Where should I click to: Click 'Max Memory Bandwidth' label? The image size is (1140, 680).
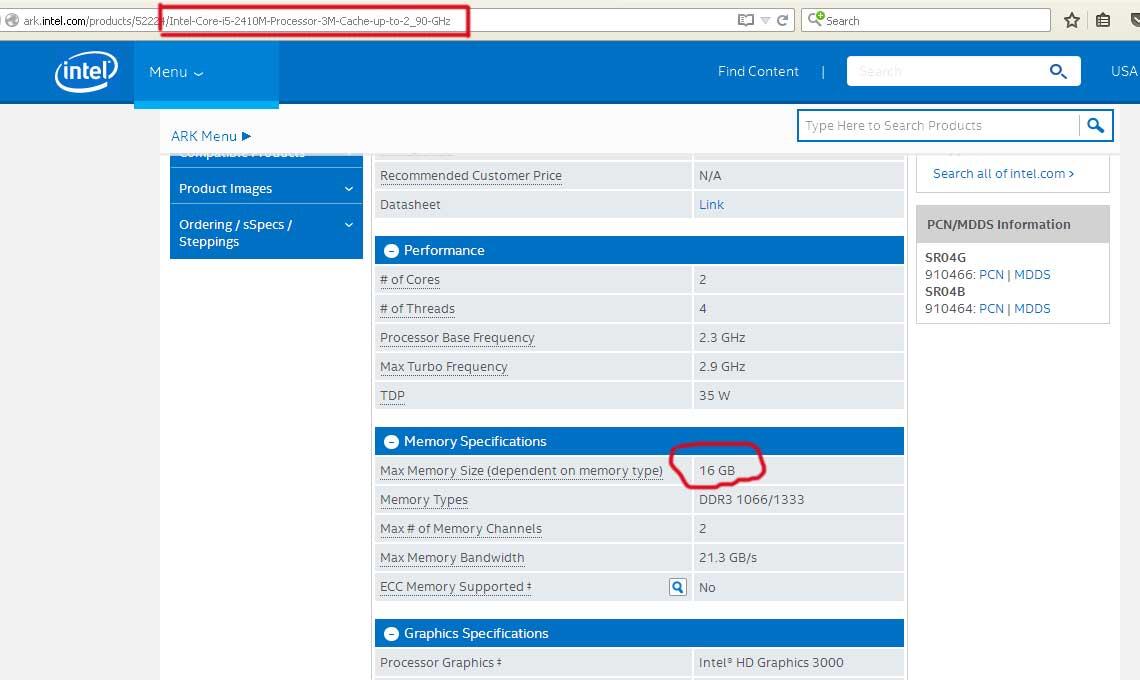click(x=451, y=558)
